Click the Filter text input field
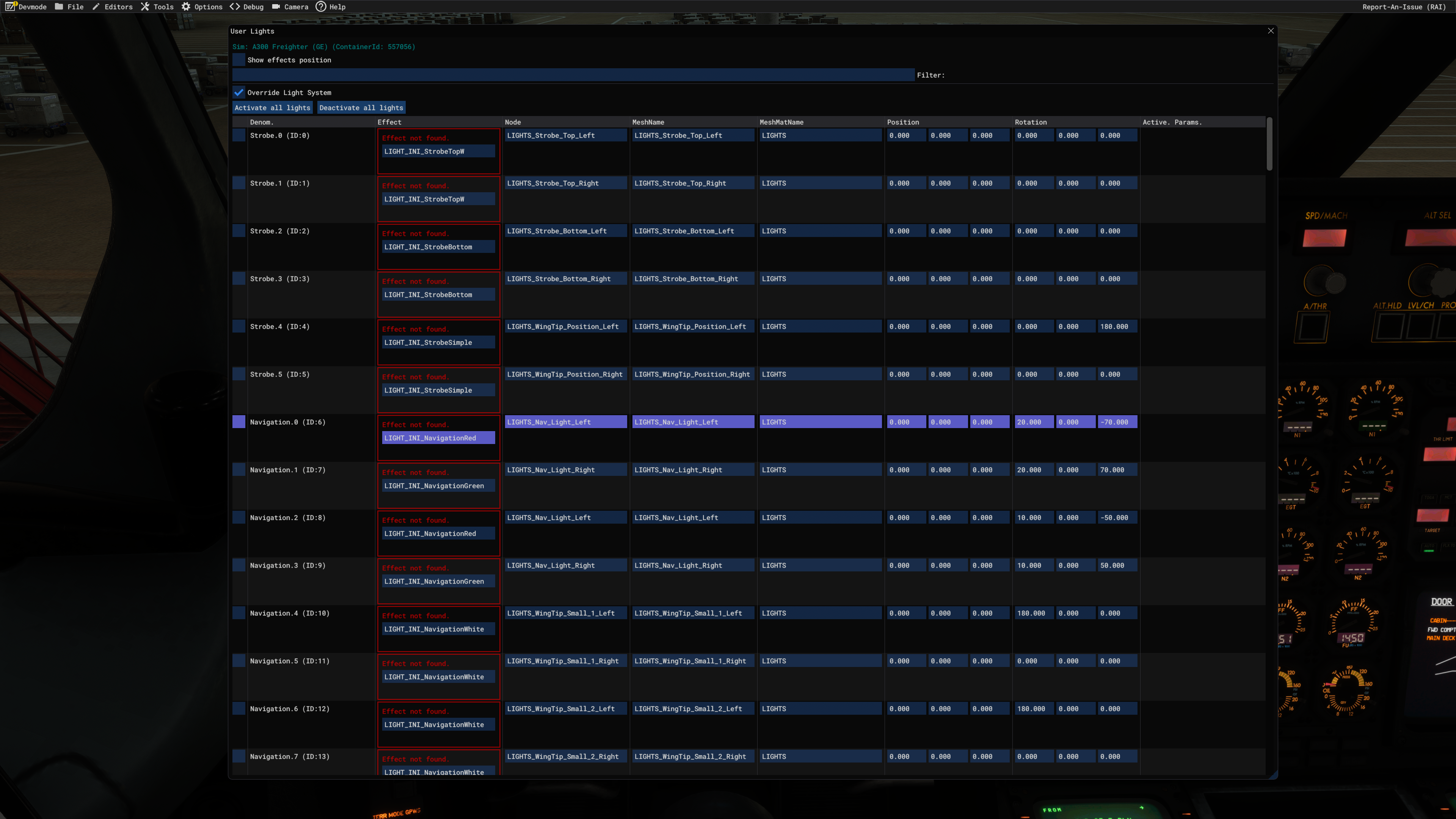This screenshot has width=1456, height=819. point(573,75)
